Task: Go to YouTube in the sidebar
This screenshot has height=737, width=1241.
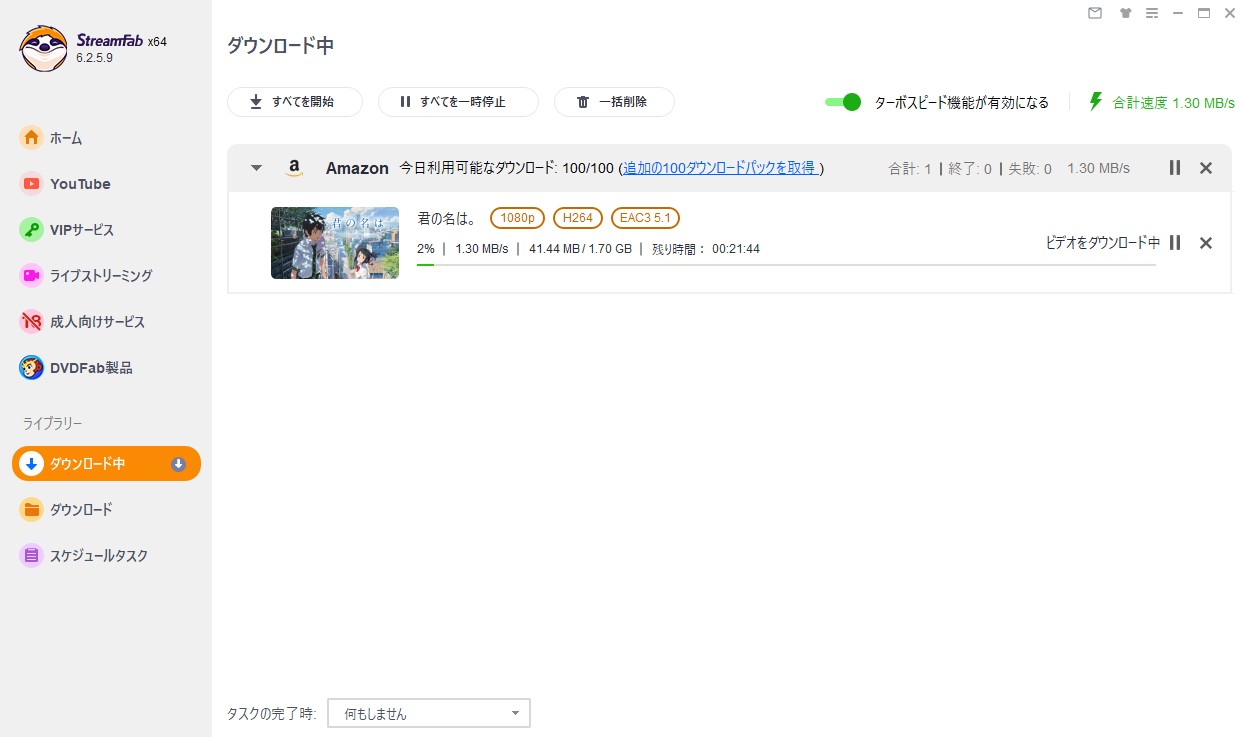Action: tap(80, 184)
